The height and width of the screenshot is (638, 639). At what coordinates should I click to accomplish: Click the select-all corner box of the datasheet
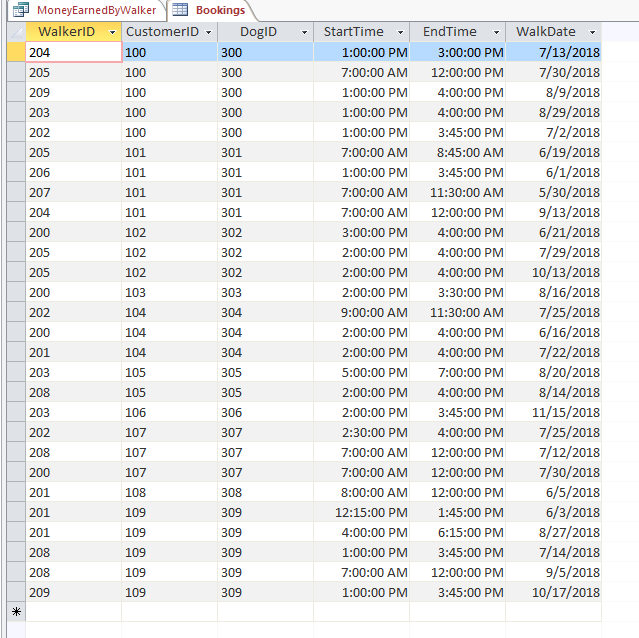tap(16, 32)
